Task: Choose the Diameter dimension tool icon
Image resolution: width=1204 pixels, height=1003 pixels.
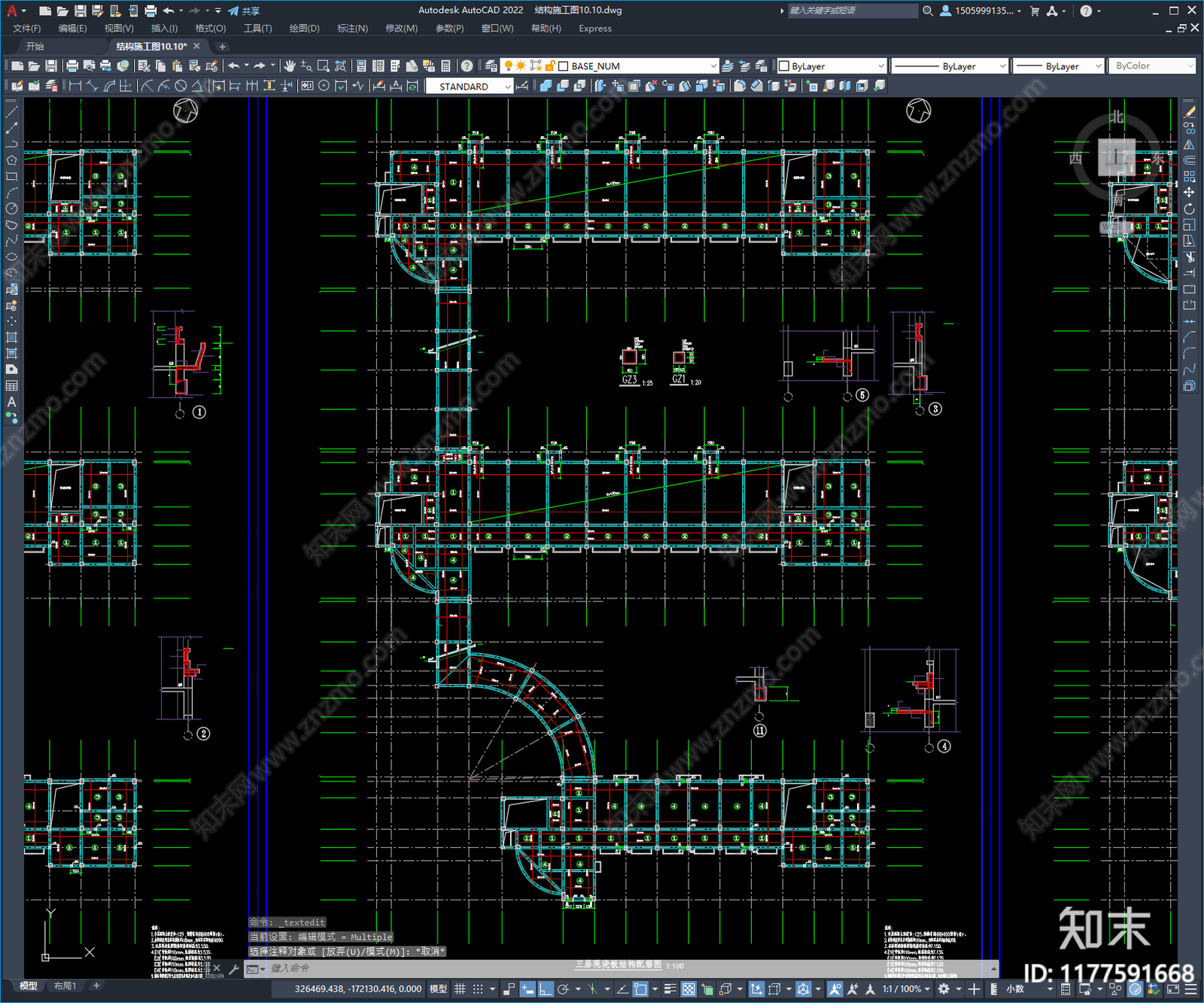Action: [x=181, y=86]
